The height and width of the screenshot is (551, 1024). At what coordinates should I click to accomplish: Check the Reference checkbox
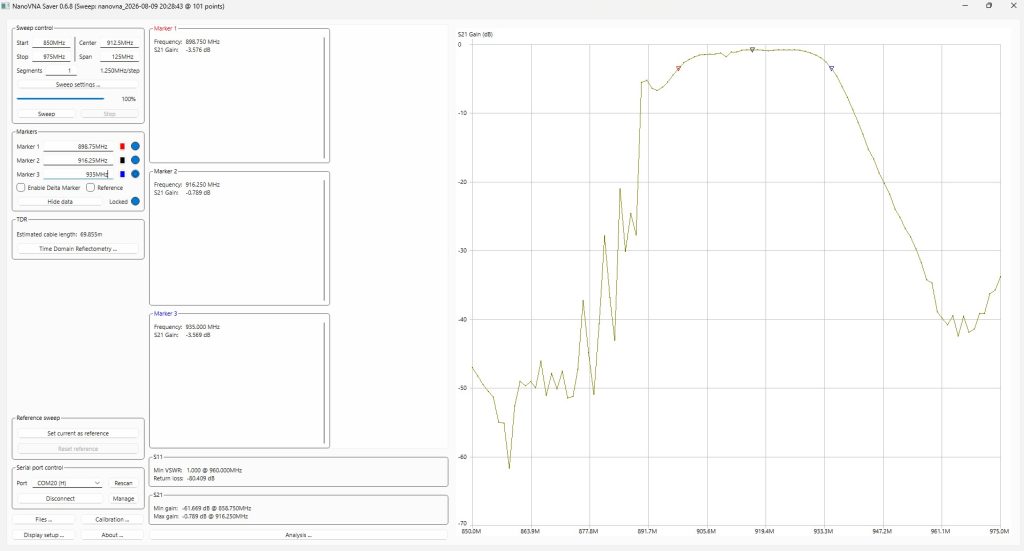(x=90, y=187)
